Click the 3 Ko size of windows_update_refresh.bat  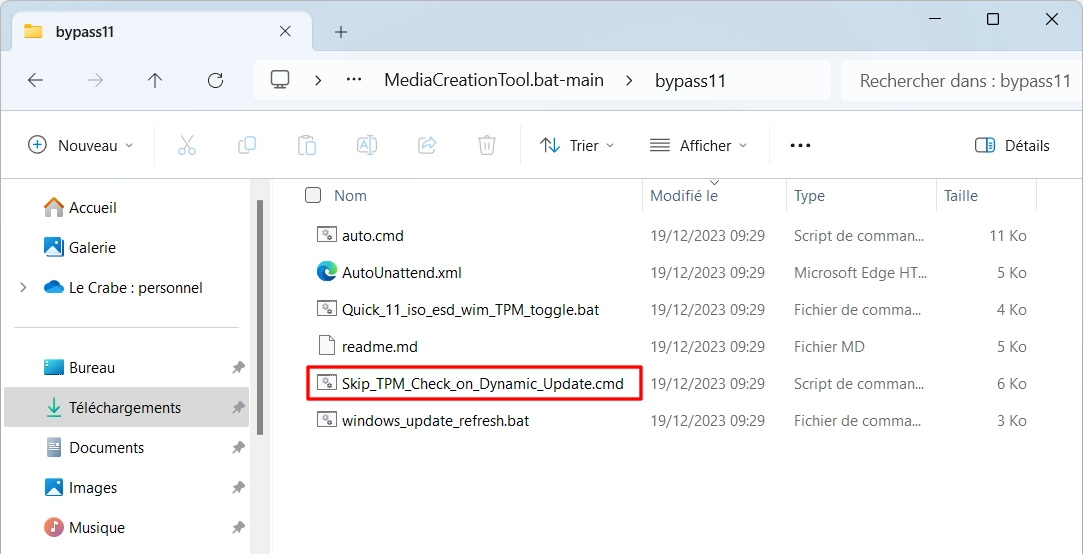[1011, 421]
